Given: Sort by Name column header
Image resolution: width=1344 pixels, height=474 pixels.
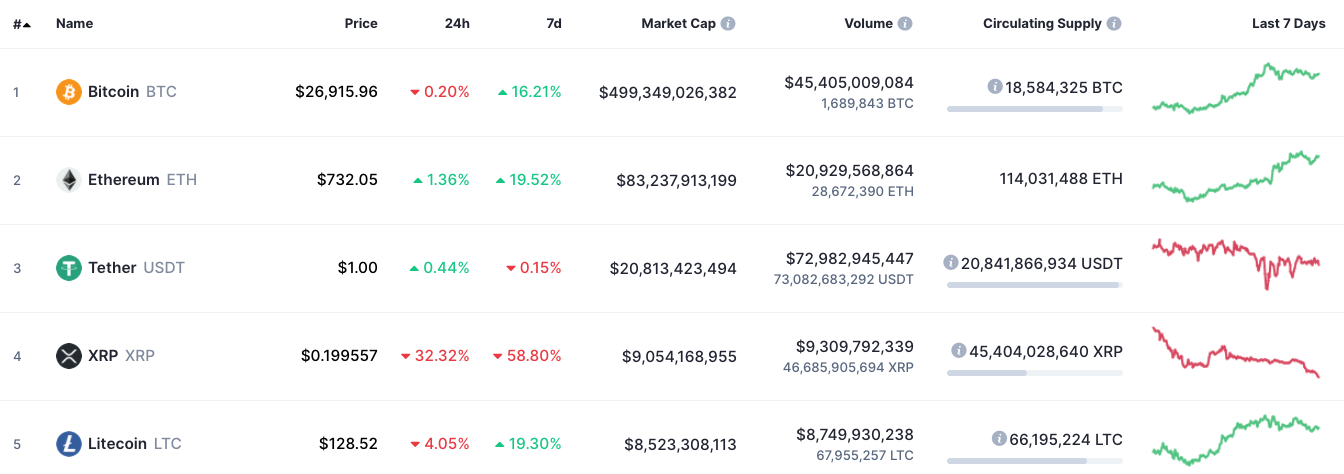Looking at the screenshot, I should pyautogui.click(x=74, y=23).
